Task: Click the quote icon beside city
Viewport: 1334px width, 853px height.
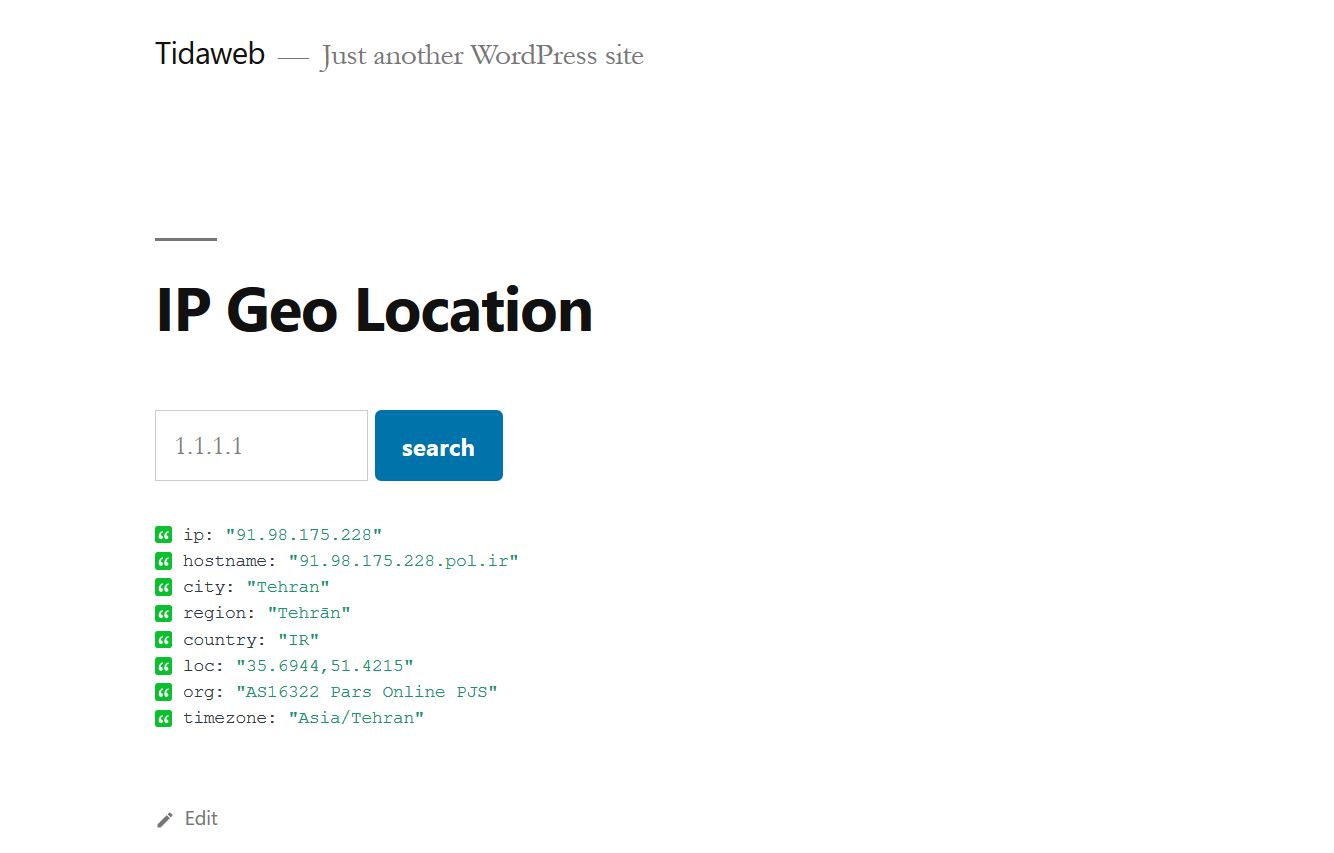Action: (164, 587)
